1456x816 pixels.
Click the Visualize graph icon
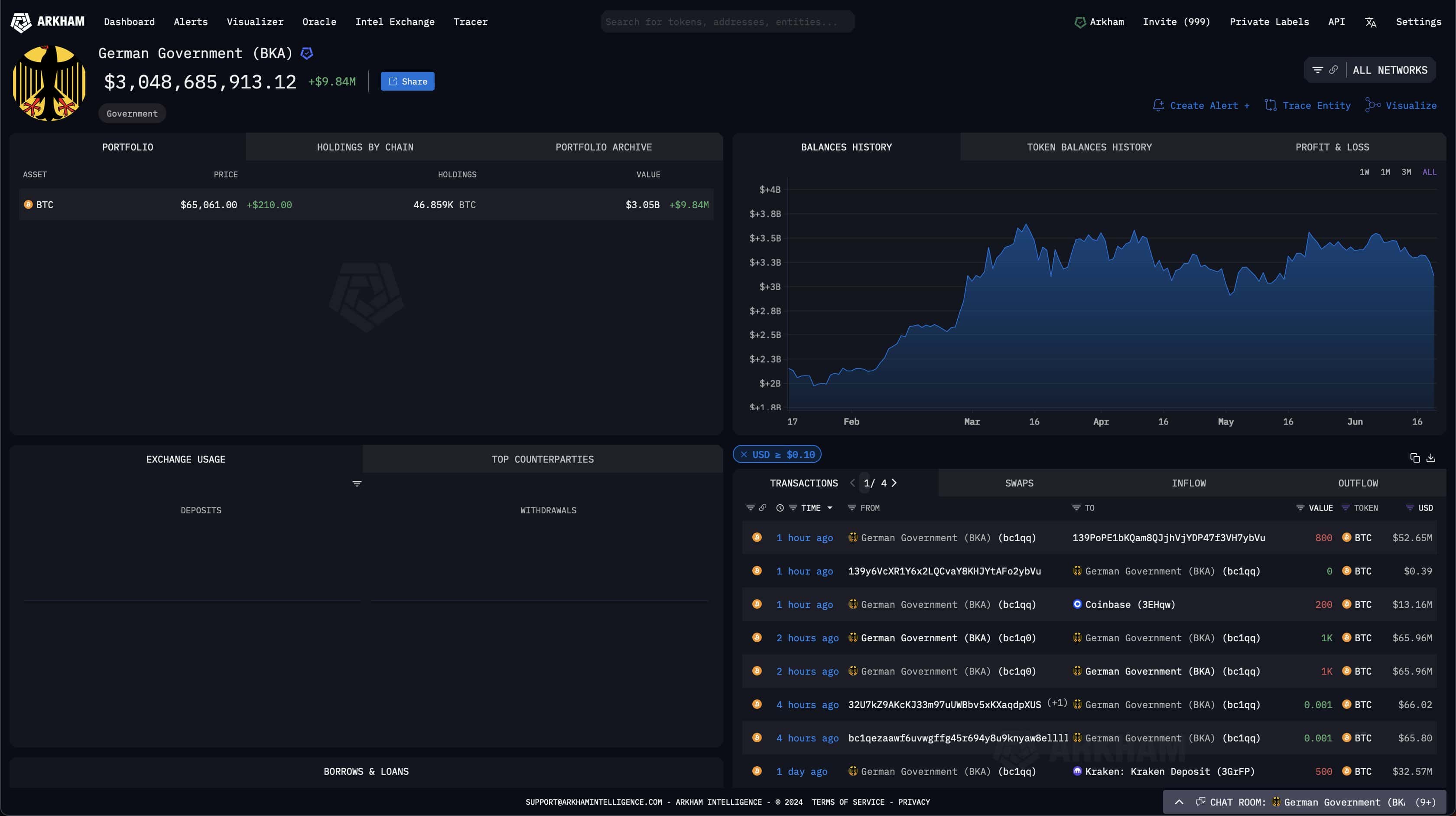point(1373,105)
